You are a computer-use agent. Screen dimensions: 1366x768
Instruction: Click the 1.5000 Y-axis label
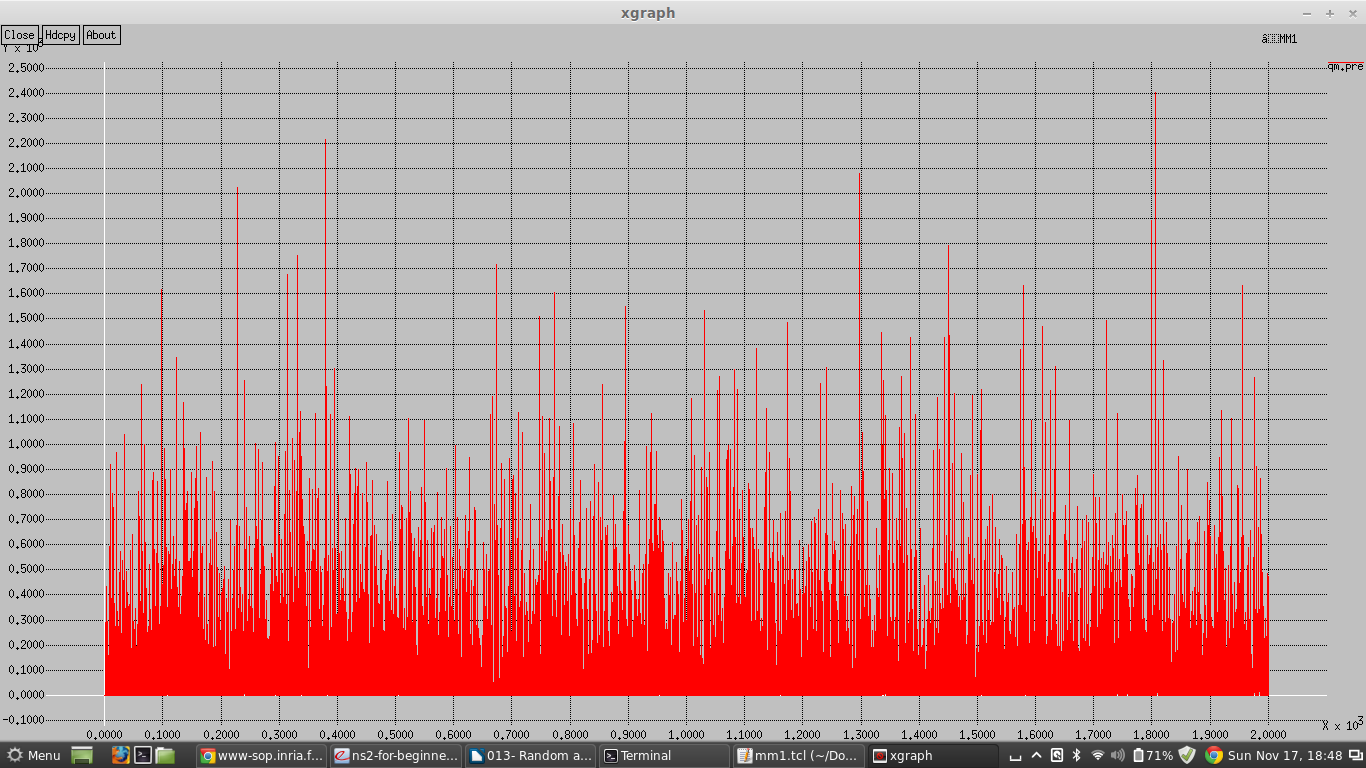[x=25, y=318]
